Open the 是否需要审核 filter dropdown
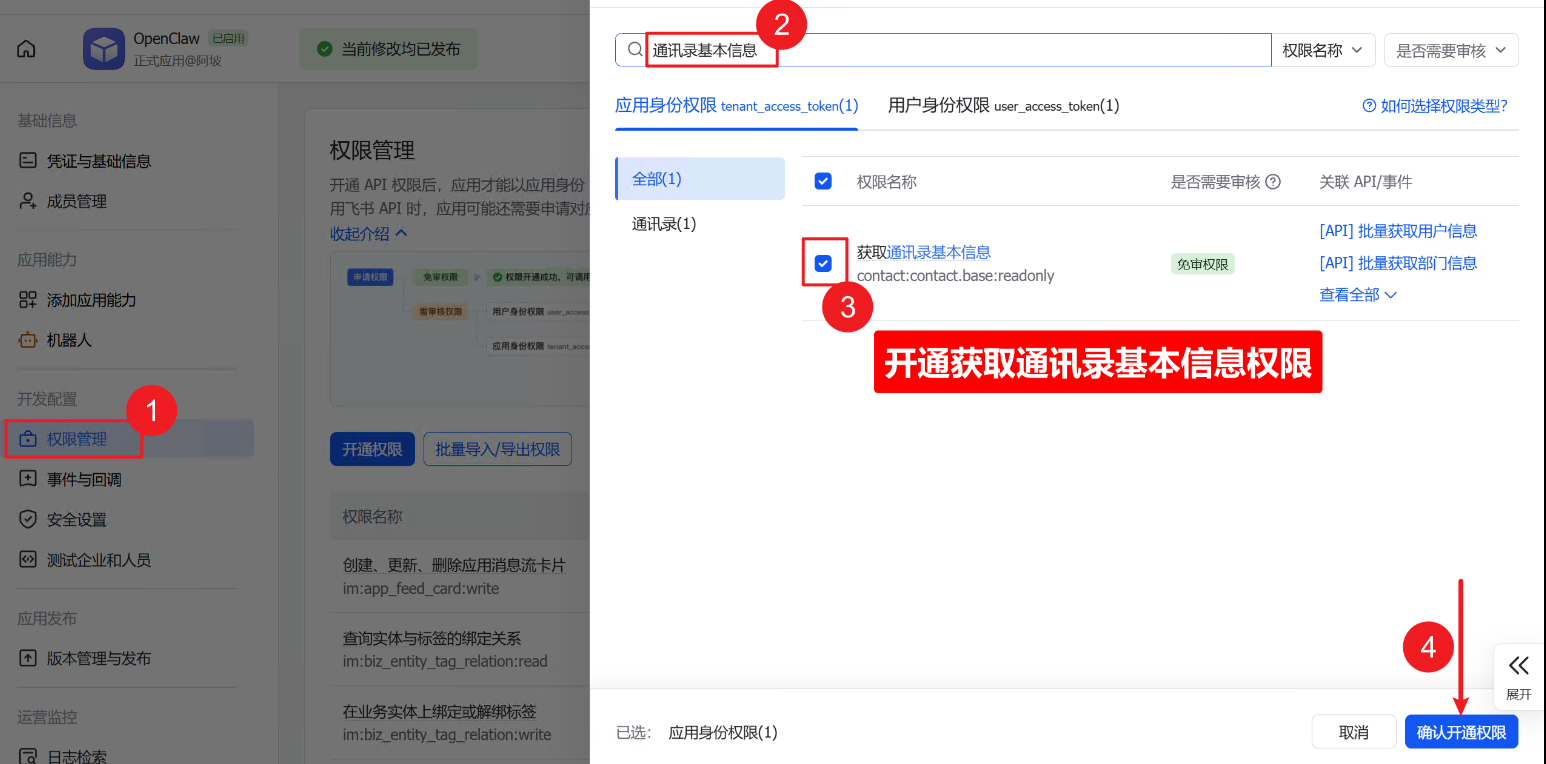The height and width of the screenshot is (764, 1546). point(1450,50)
